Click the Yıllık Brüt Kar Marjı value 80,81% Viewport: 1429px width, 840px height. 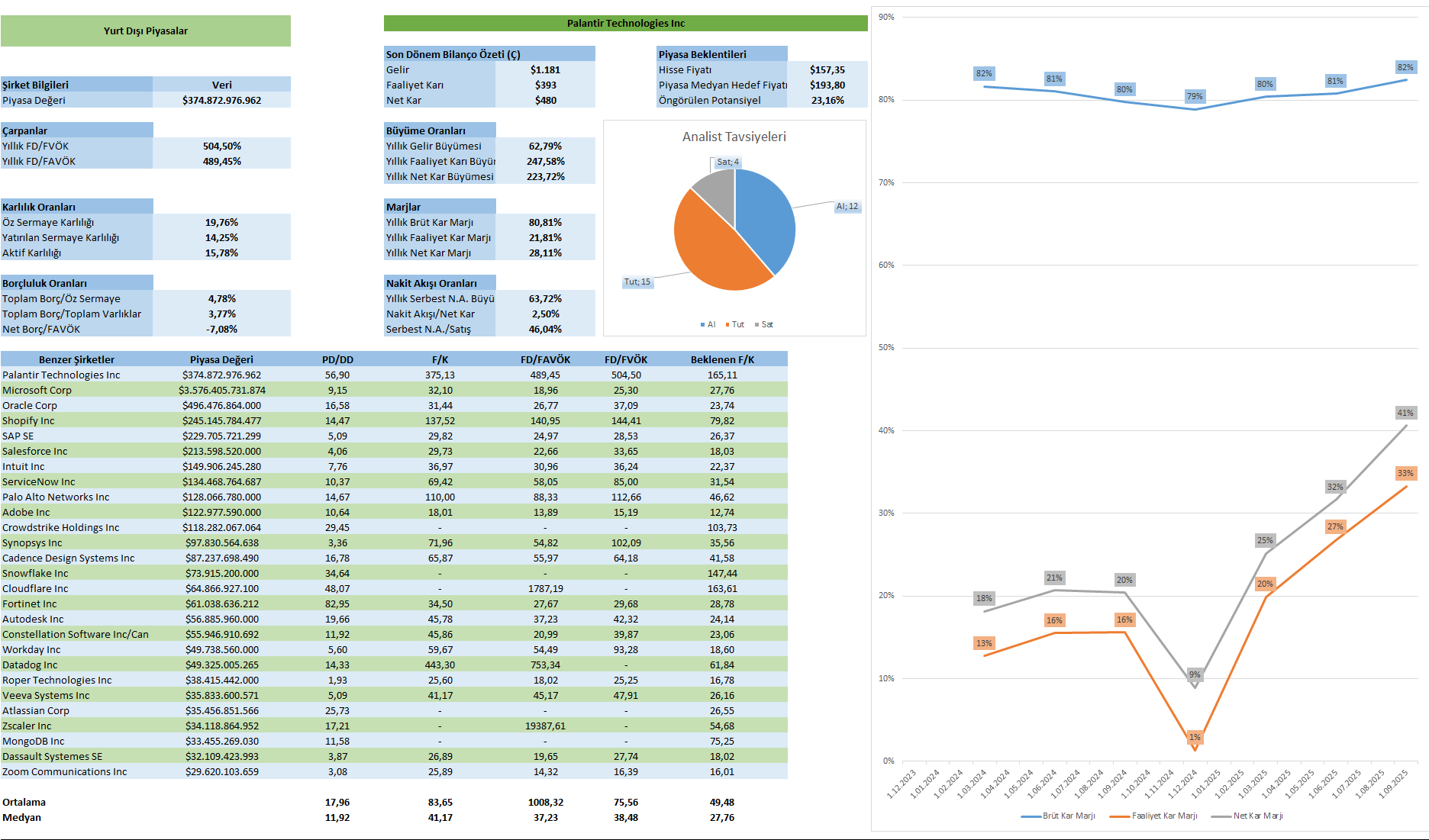click(545, 222)
